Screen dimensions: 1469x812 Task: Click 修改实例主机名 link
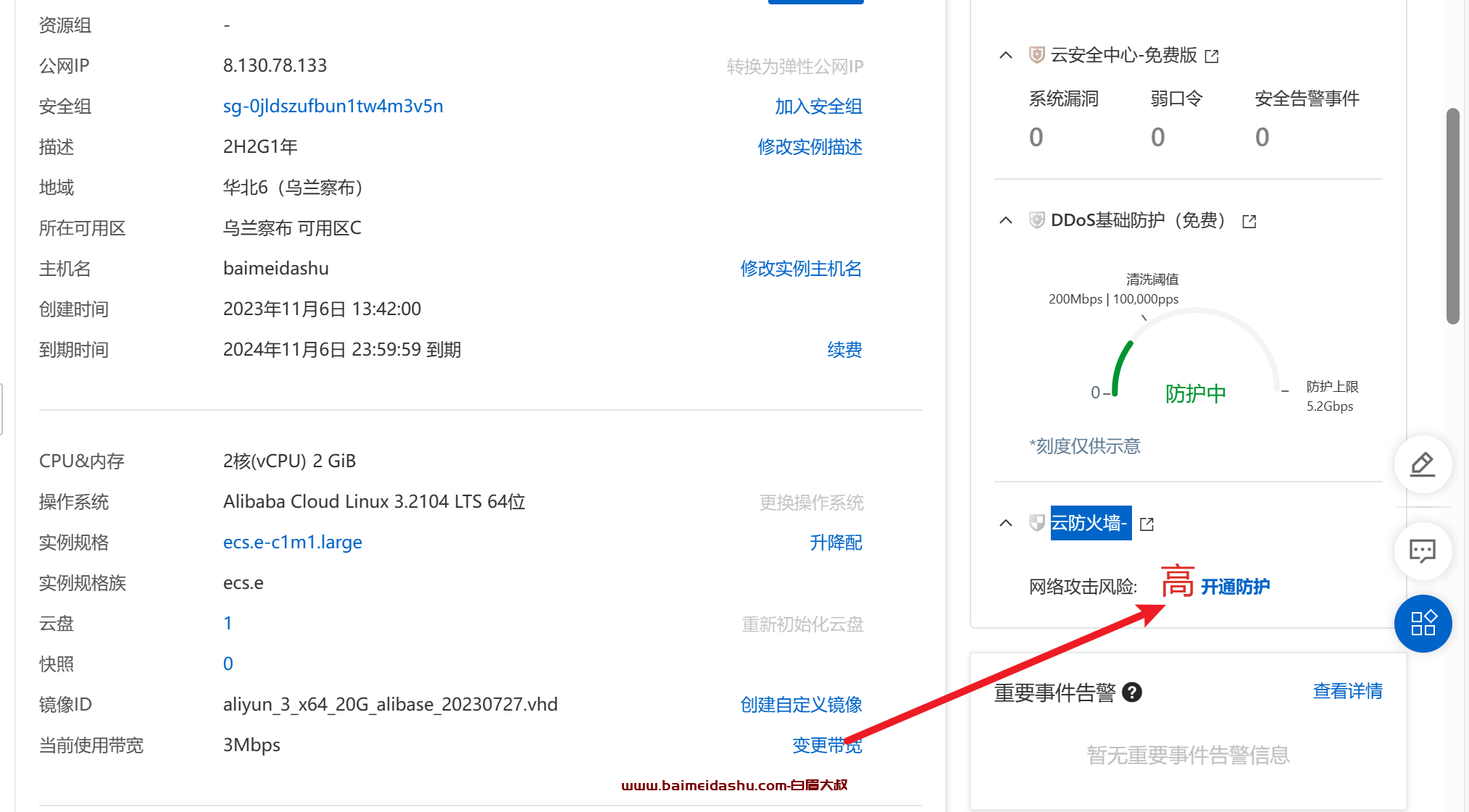tap(802, 269)
